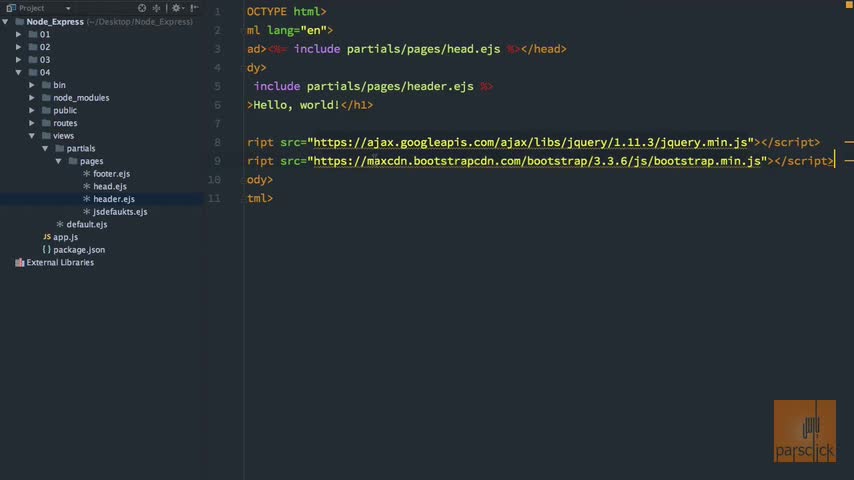Screen dimensions: 854x480
Task: Select the 04 folder icon
Action: click(33, 72)
